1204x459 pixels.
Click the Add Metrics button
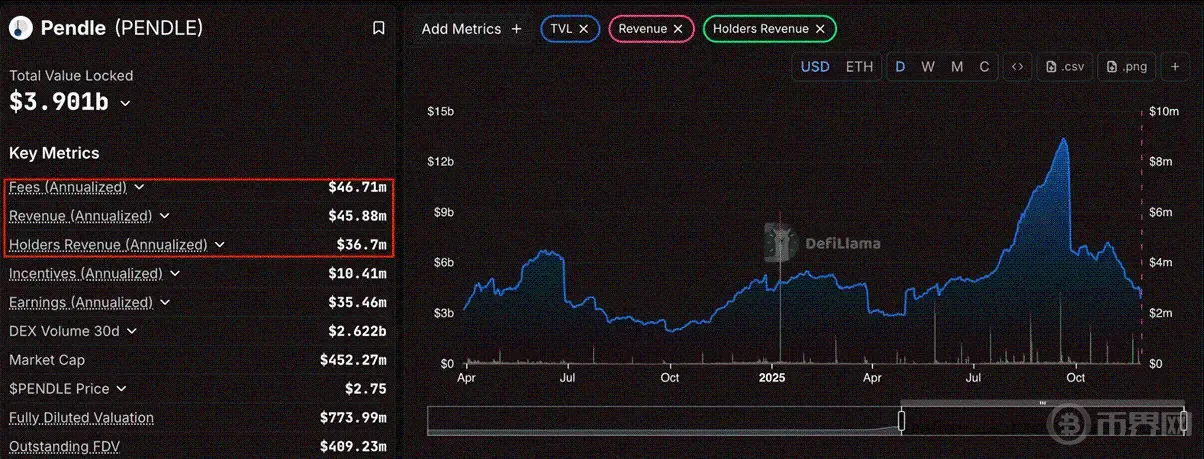[x=471, y=29]
